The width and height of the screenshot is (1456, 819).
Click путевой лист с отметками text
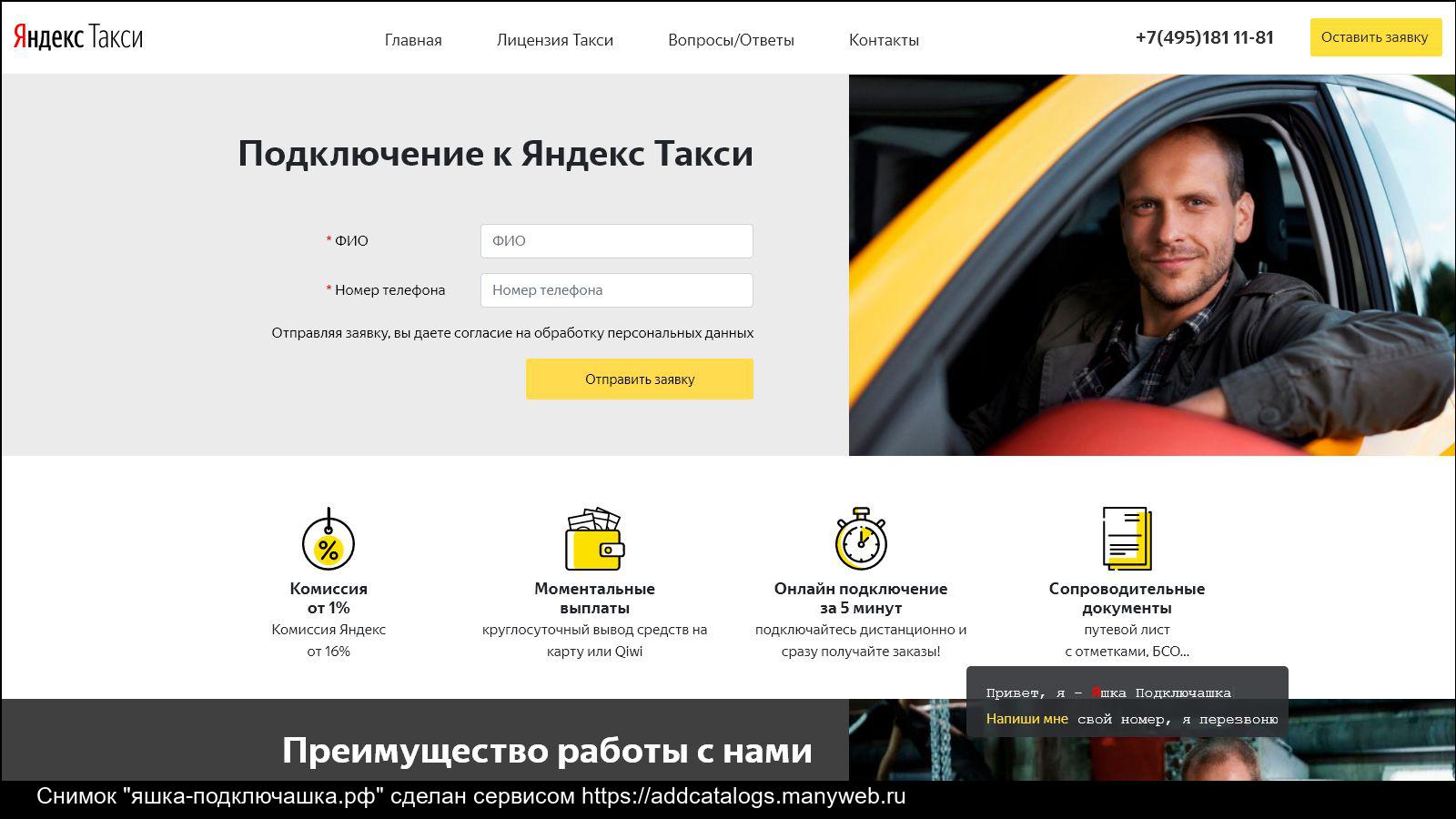tap(1127, 641)
